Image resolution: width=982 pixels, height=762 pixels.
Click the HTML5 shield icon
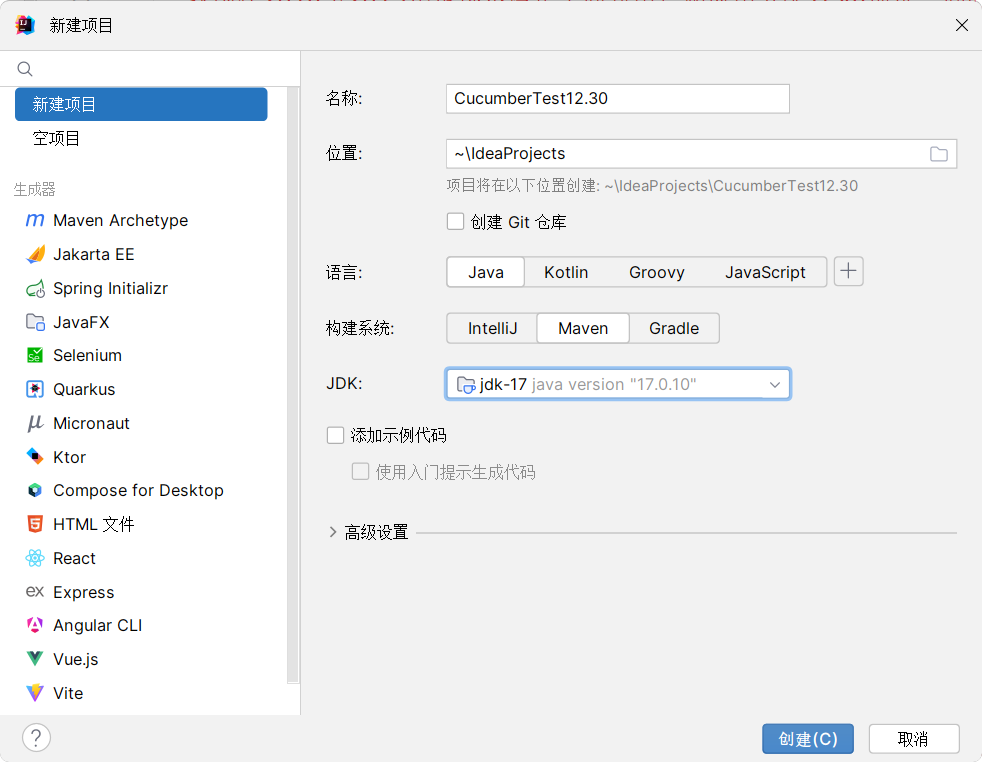(x=35, y=524)
